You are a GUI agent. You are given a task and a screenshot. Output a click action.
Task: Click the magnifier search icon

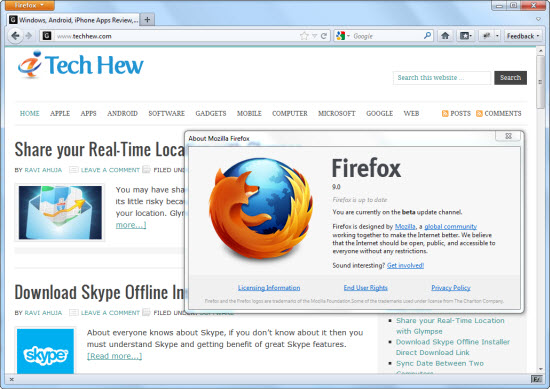(x=427, y=36)
